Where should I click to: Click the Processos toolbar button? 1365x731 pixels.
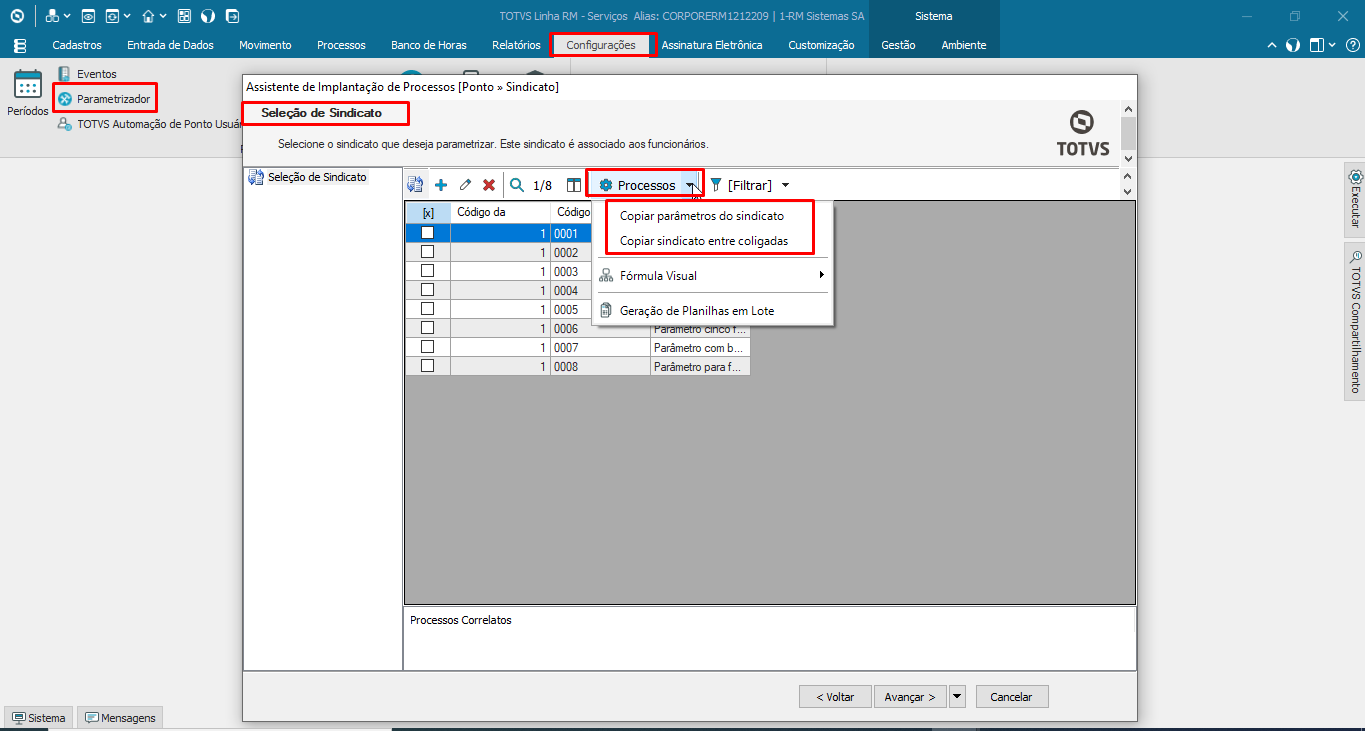point(638,186)
